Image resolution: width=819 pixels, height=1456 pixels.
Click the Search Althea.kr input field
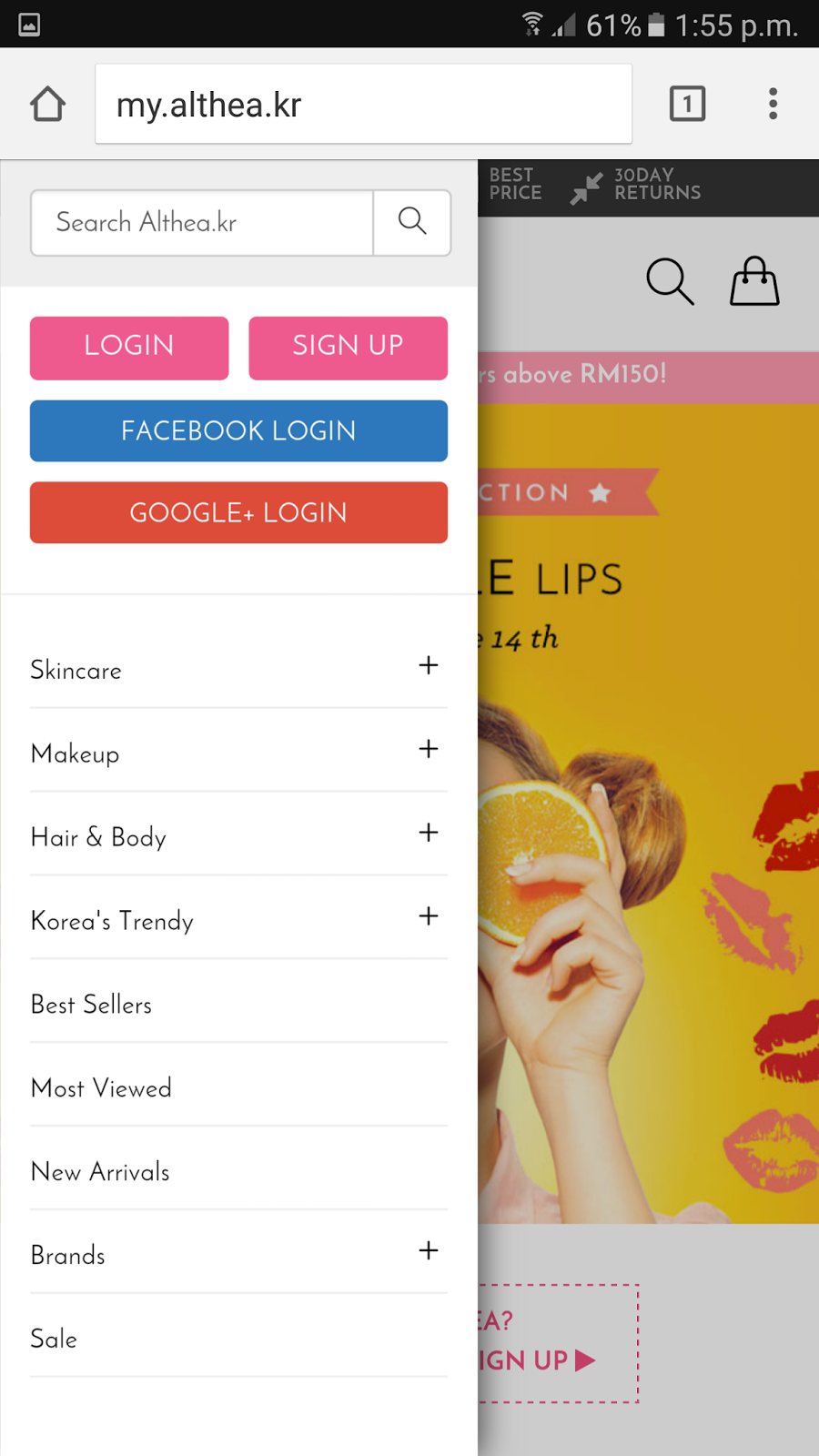click(202, 222)
